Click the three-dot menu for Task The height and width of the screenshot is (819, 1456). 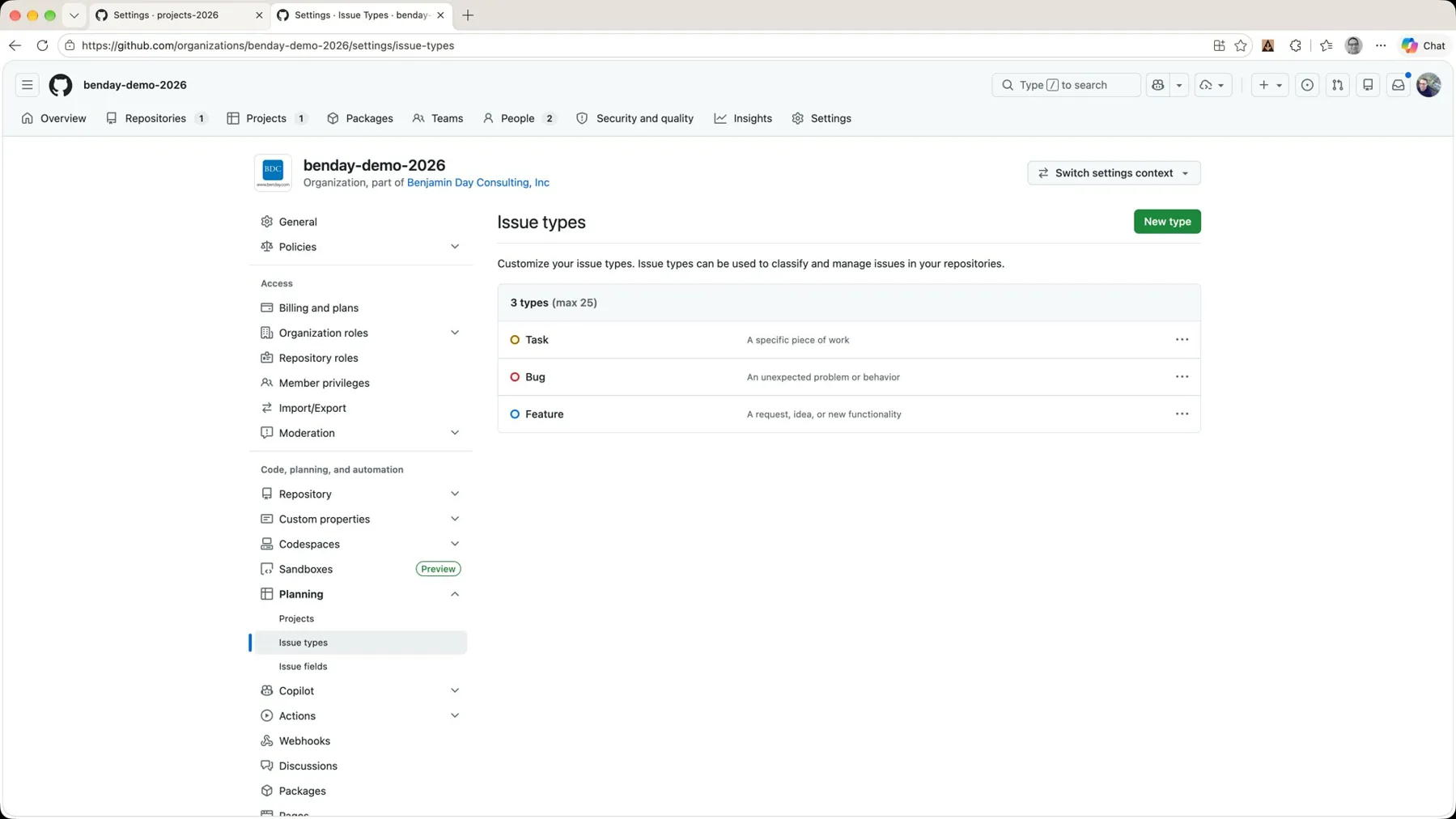click(1182, 340)
